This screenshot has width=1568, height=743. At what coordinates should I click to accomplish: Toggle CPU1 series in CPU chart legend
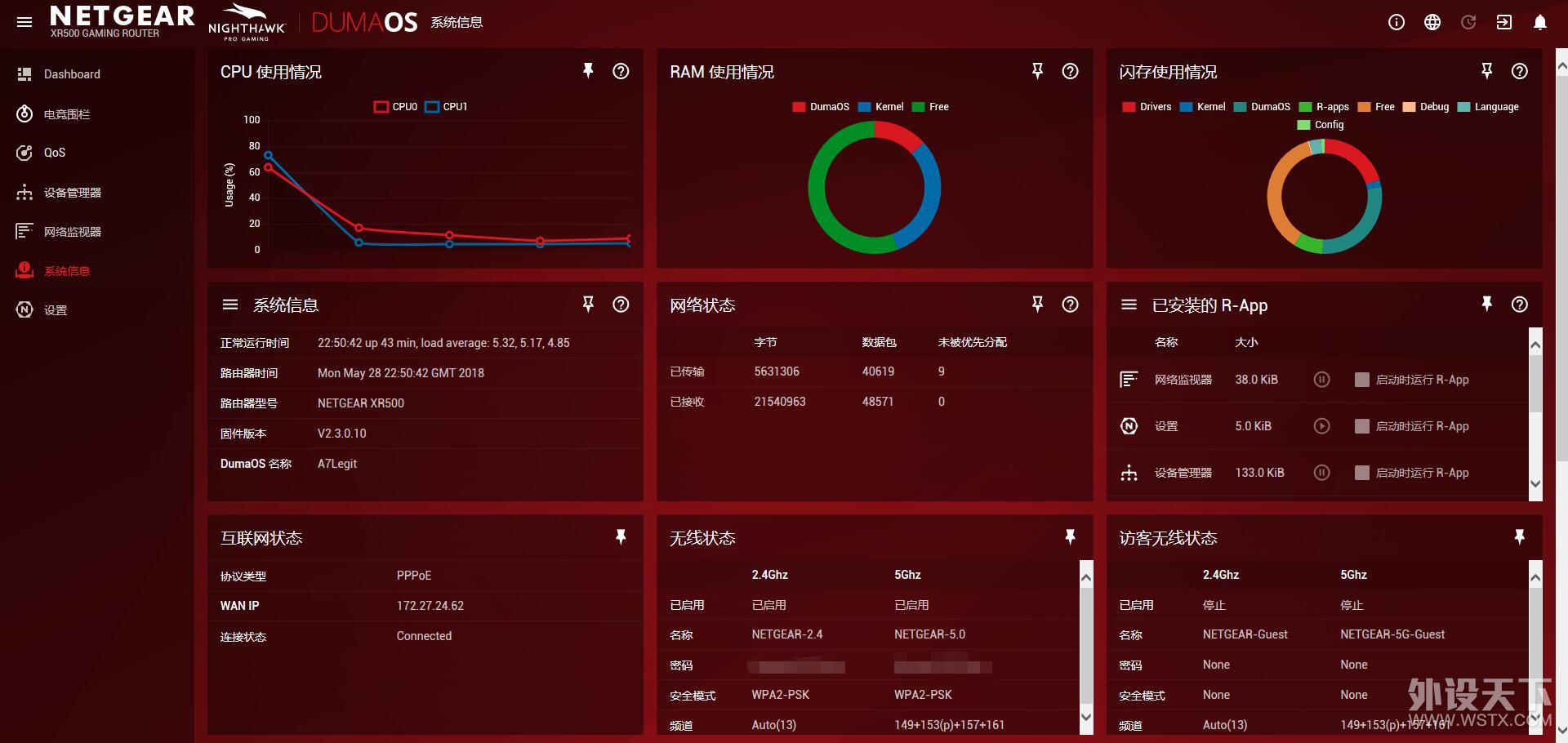pyautogui.click(x=446, y=107)
